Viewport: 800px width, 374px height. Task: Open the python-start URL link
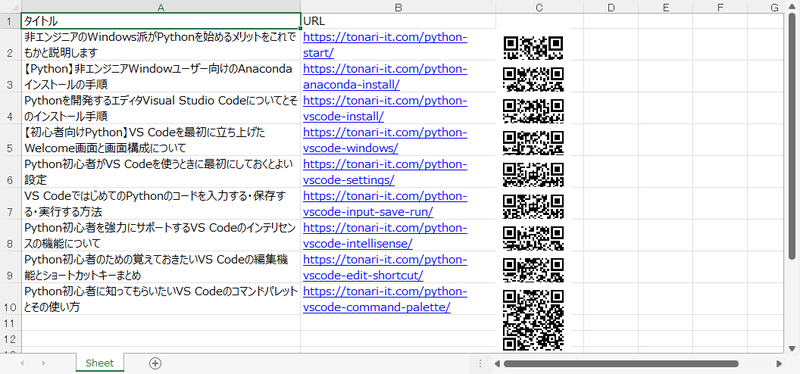[x=385, y=45]
